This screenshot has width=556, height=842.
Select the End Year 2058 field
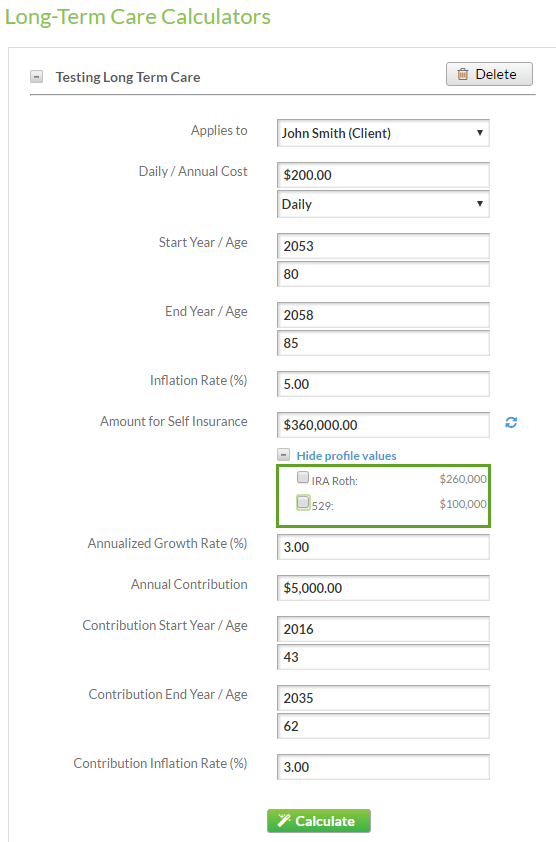pyautogui.click(x=383, y=315)
